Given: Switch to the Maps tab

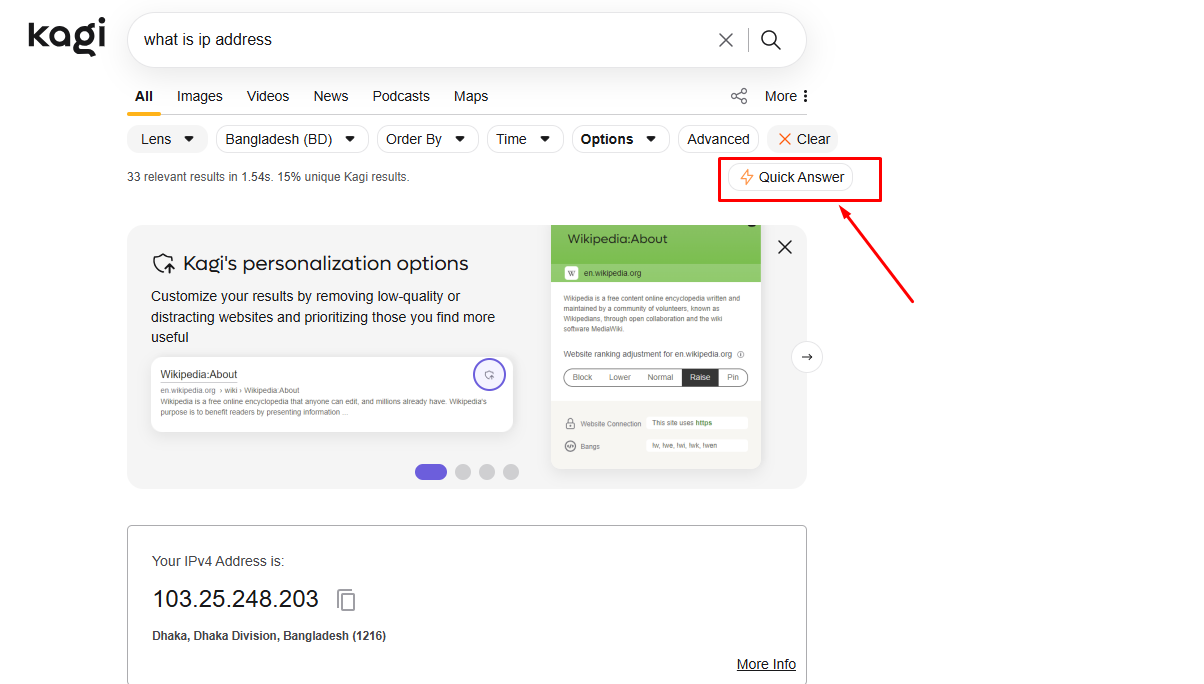Looking at the screenshot, I should (x=471, y=96).
